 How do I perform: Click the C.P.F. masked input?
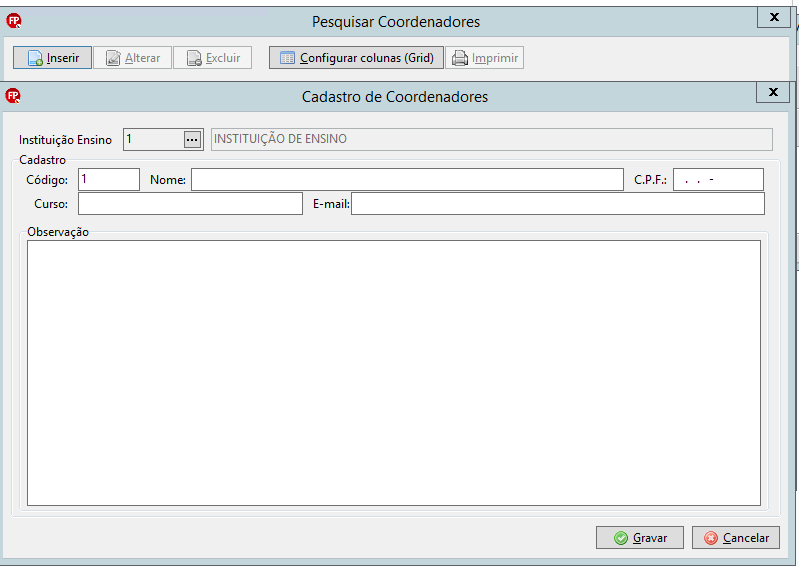pyautogui.click(x=718, y=179)
